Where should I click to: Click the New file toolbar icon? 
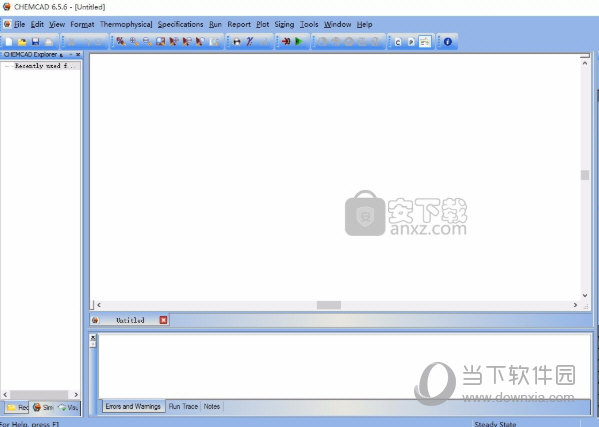pyautogui.click(x=9, y=42)
